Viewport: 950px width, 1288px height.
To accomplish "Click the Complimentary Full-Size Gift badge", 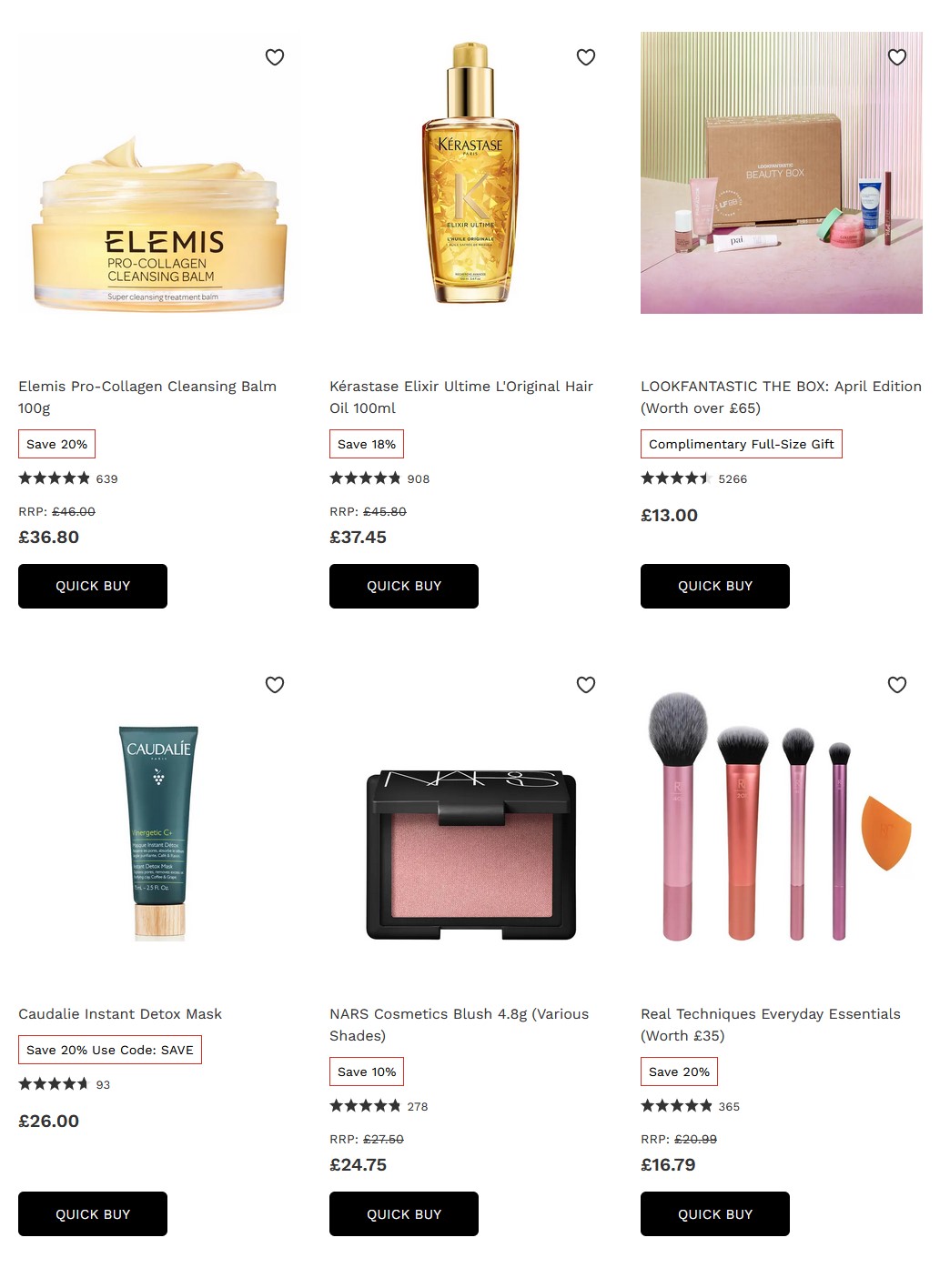I will (x=742, y=444).
